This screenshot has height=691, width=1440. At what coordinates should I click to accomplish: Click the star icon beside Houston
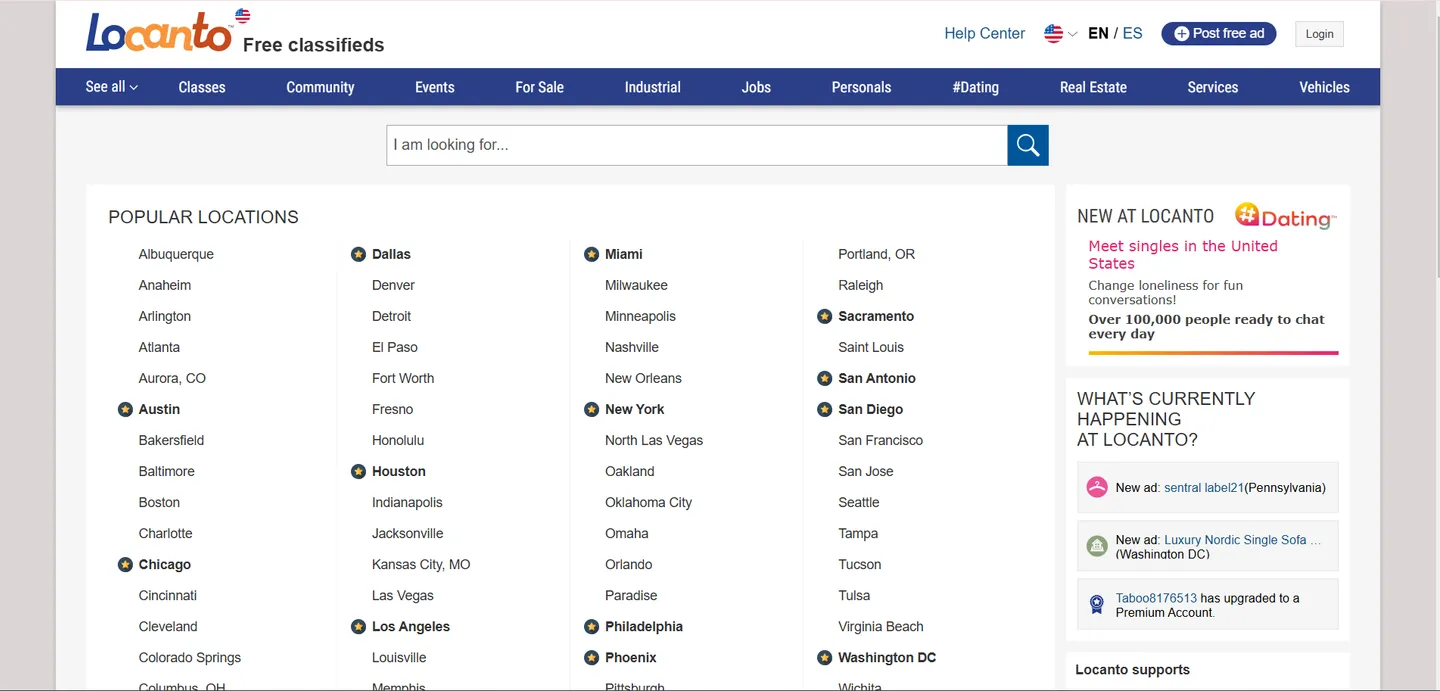(358, 471)
